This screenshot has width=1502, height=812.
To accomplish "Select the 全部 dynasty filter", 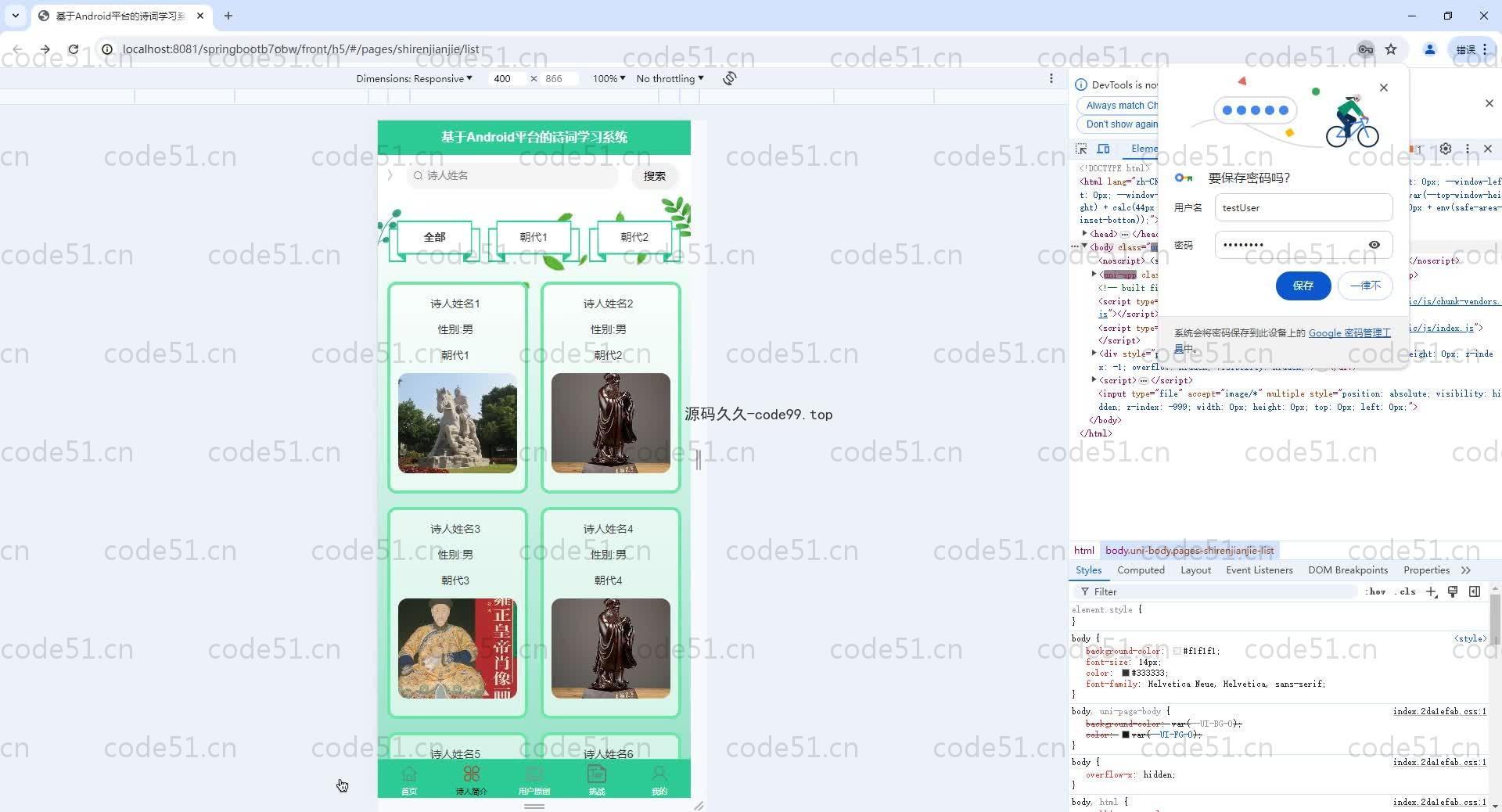I will [435, 237].
